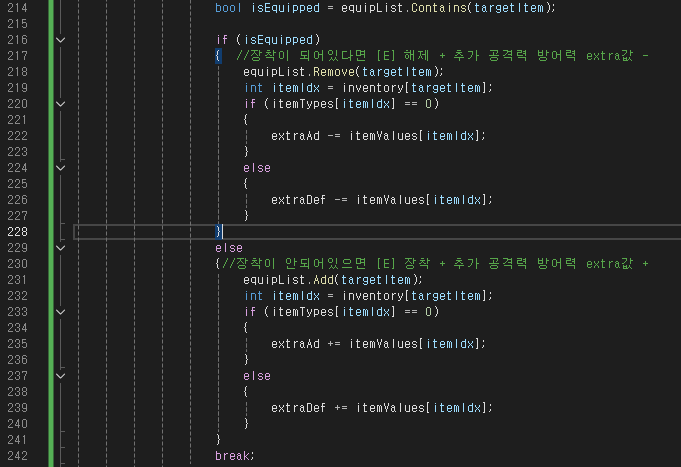This screenshot has height=467, width=681.
Task: Click 'int' keyword on line 219
Action: [253, 88]
